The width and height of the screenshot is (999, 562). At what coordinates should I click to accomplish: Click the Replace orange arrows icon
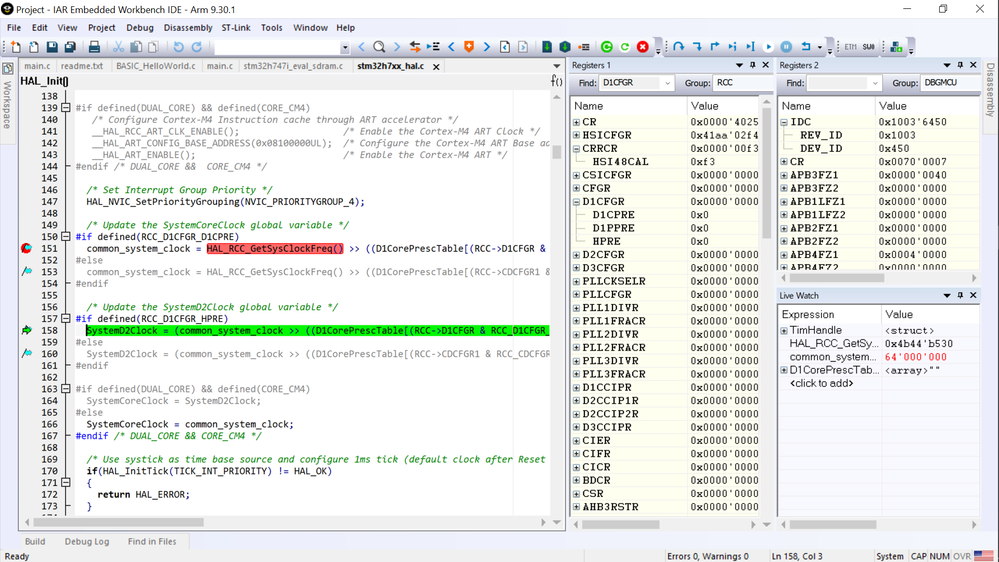[415, 47]
